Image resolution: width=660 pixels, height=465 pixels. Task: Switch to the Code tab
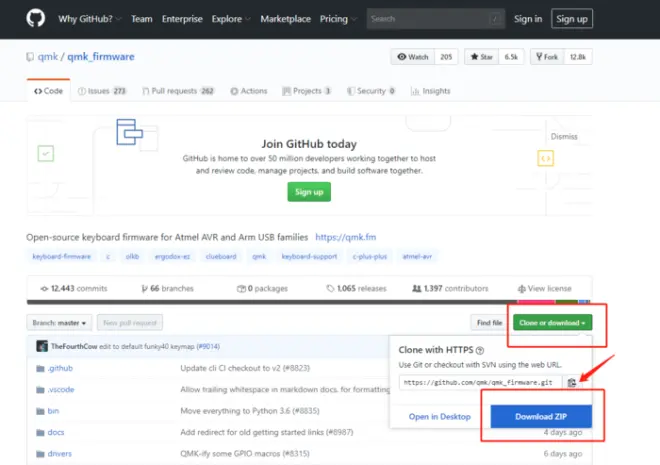(x=48, y=91)
